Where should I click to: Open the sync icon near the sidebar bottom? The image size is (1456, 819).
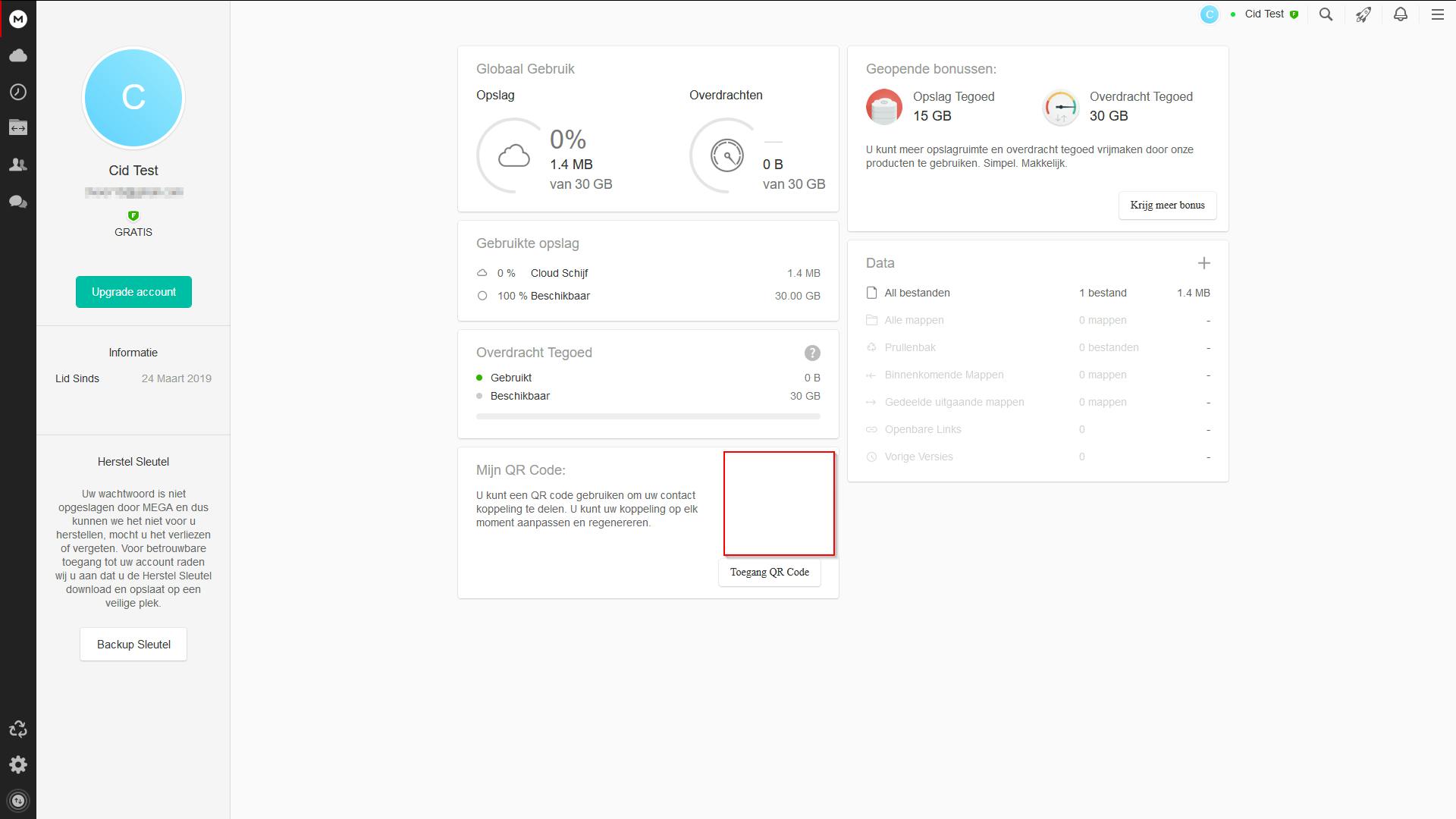[18, 729]
